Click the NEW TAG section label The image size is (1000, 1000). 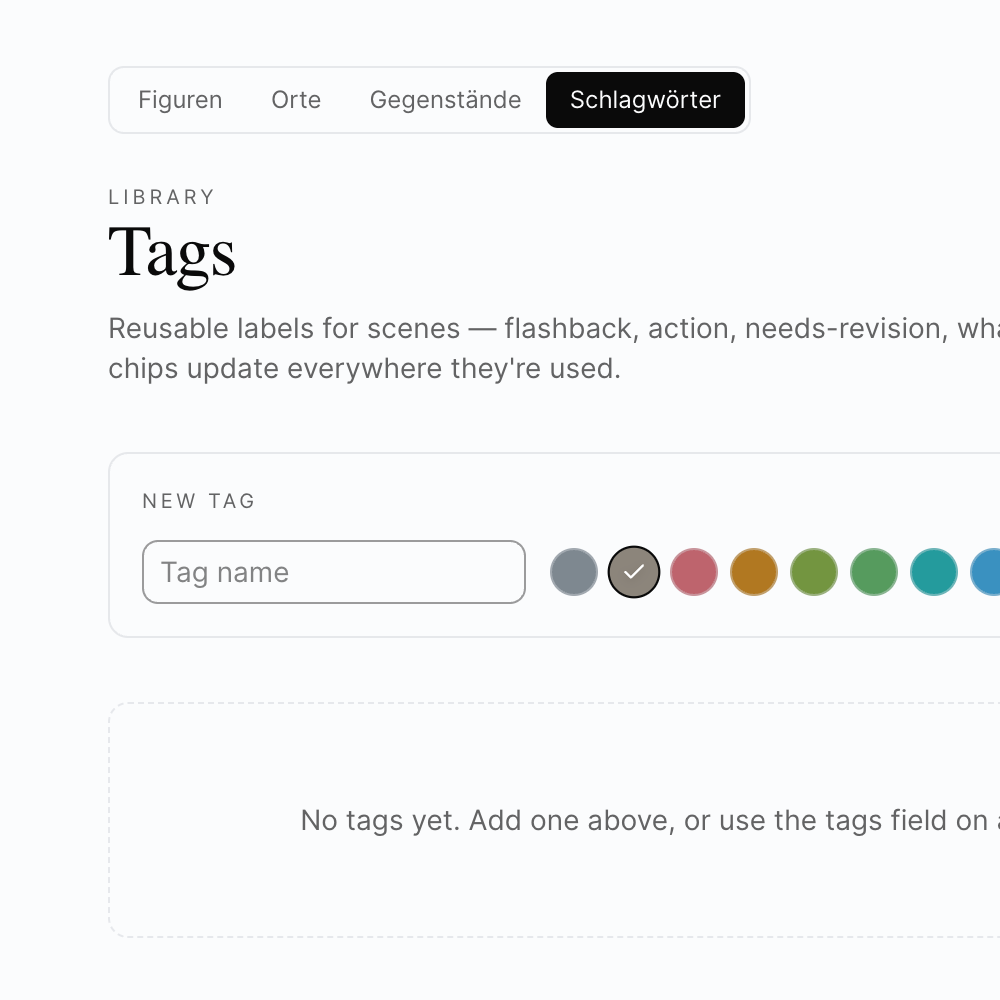(199, 501)
